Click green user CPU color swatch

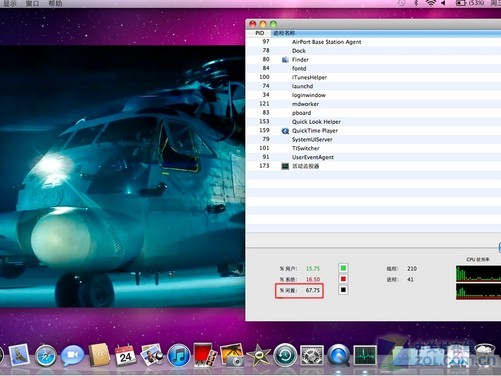343,268
